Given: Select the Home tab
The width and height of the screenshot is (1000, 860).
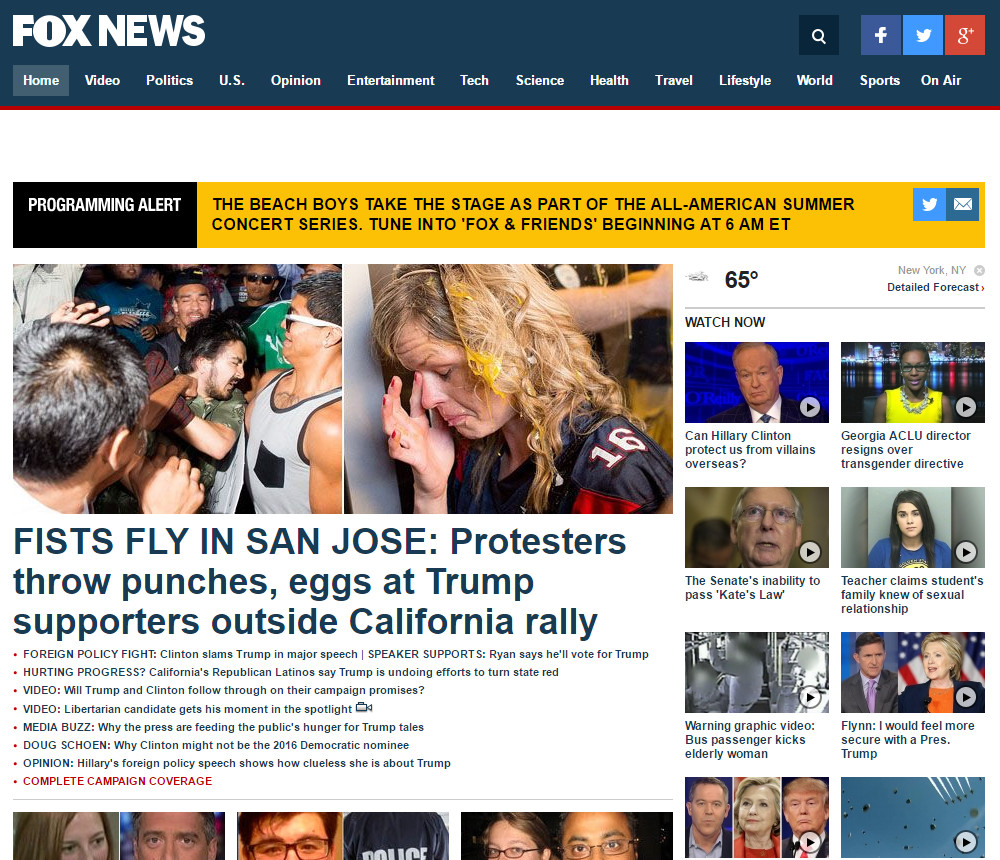Looking at the screenshot, I should (41, 80).
